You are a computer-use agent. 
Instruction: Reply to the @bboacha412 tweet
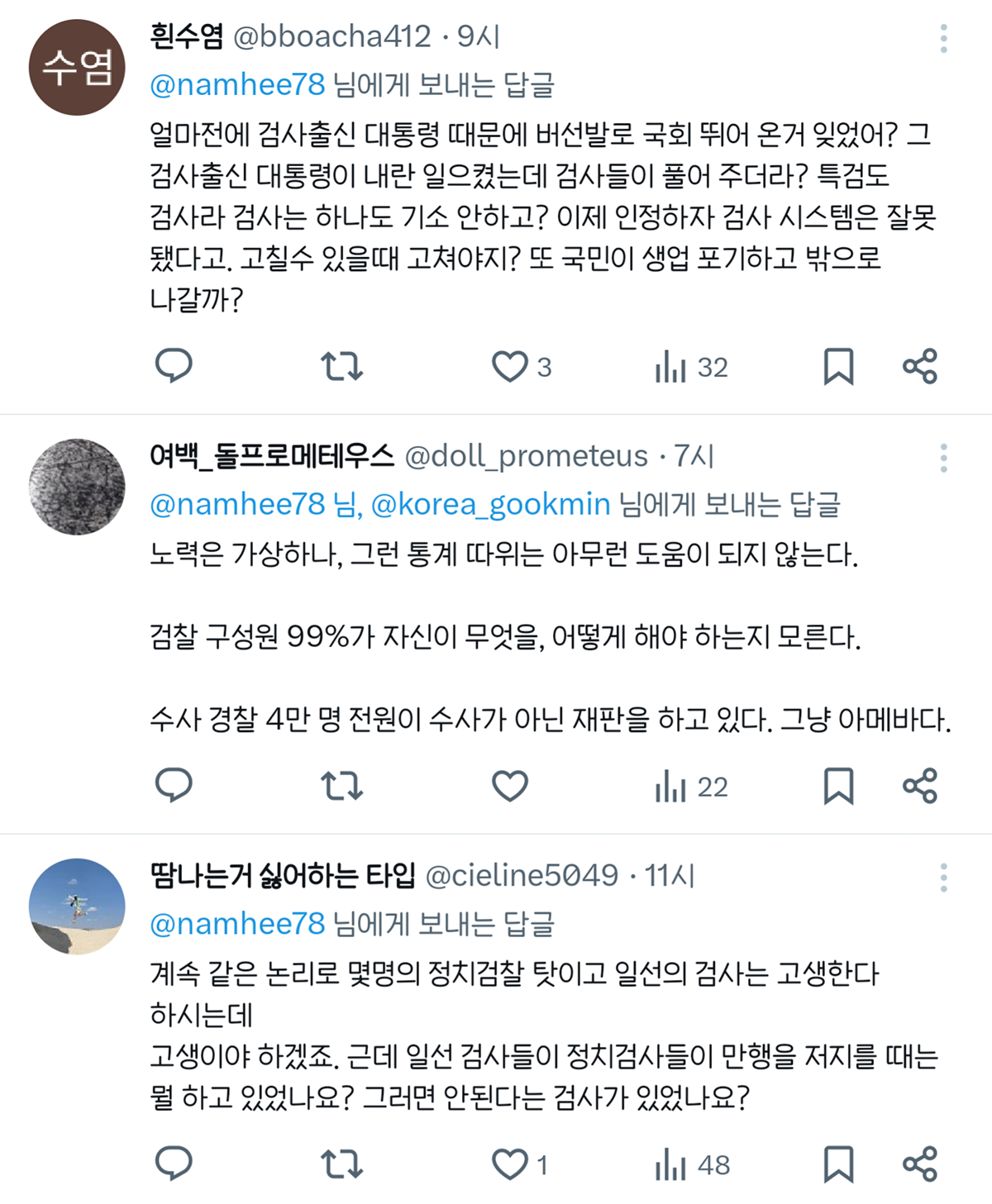pyautogui.click(x=174, y=366)
